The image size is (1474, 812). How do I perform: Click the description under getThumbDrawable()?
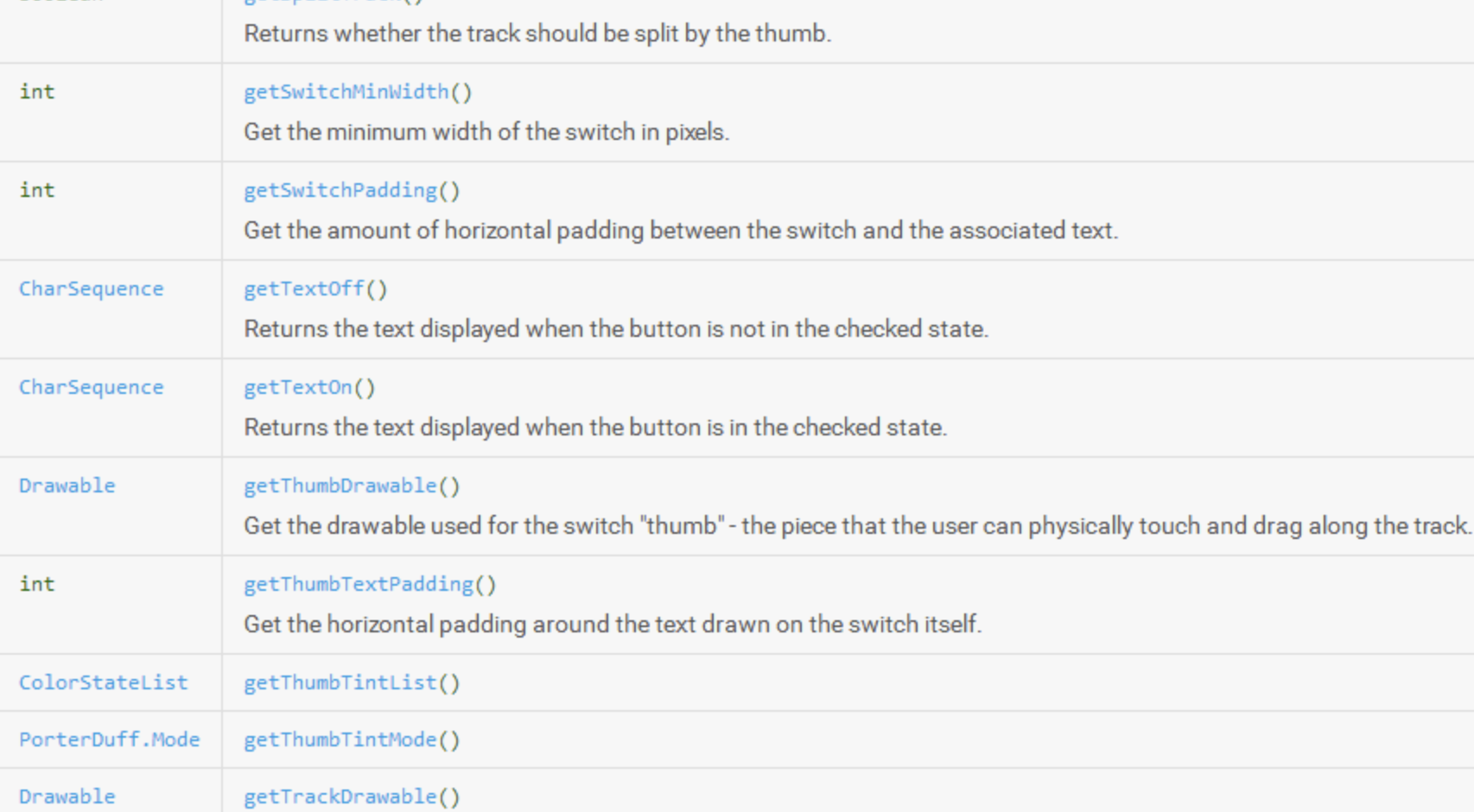(855, 526)
